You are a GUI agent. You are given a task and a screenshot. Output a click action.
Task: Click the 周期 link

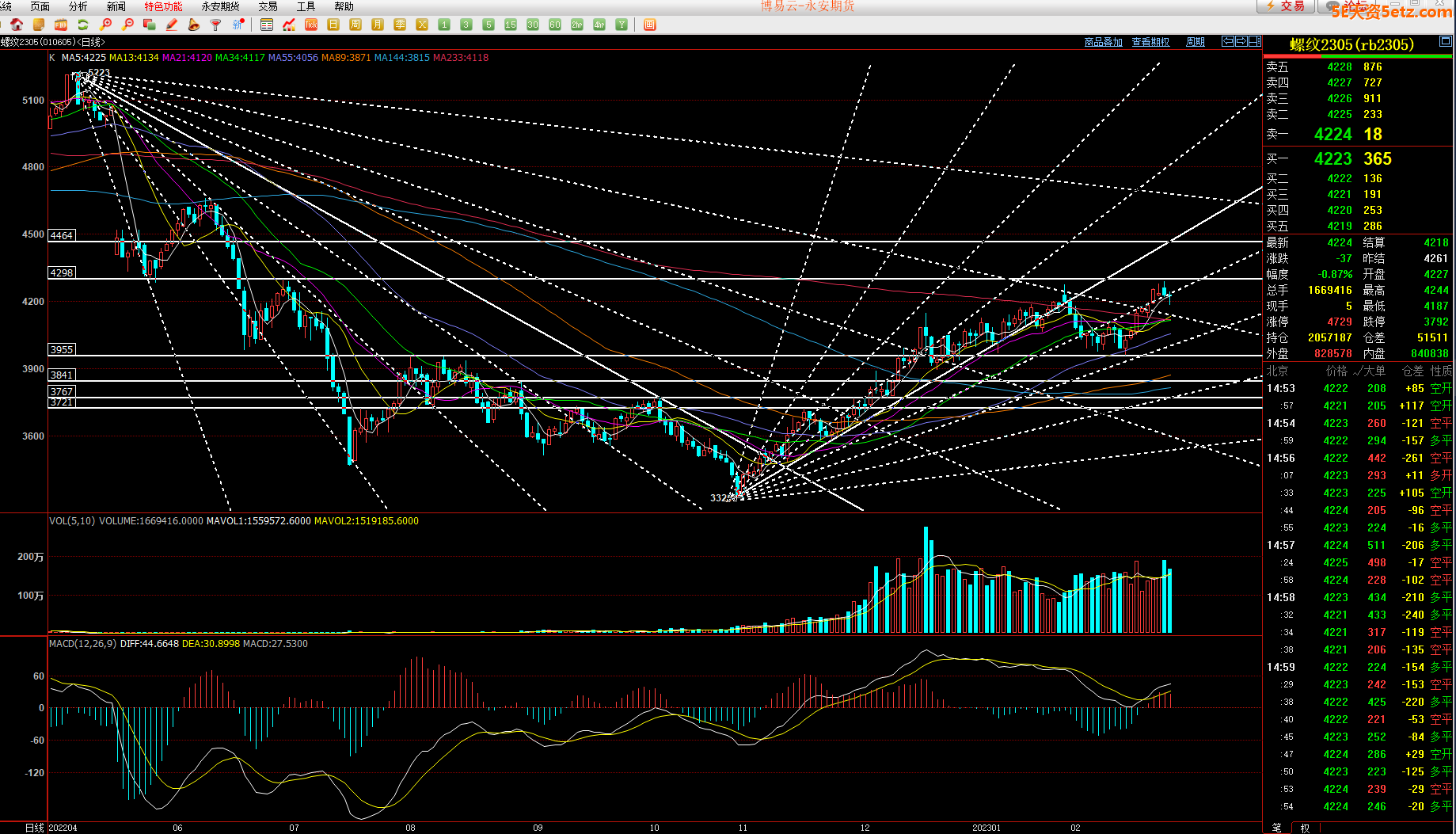click(x=1195, y=42)
